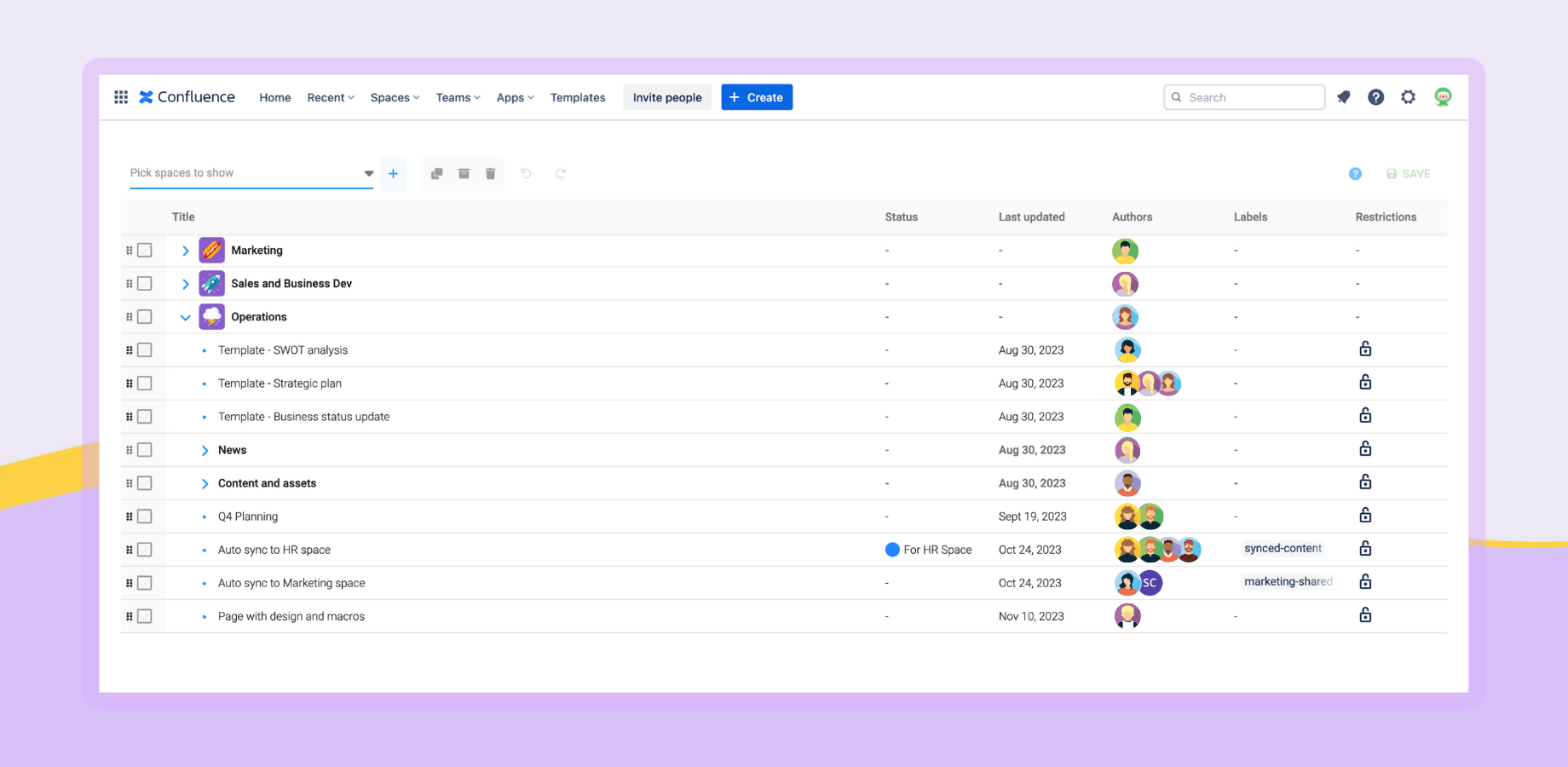Click the blue For HR Space status dot

tap(892, 550)
